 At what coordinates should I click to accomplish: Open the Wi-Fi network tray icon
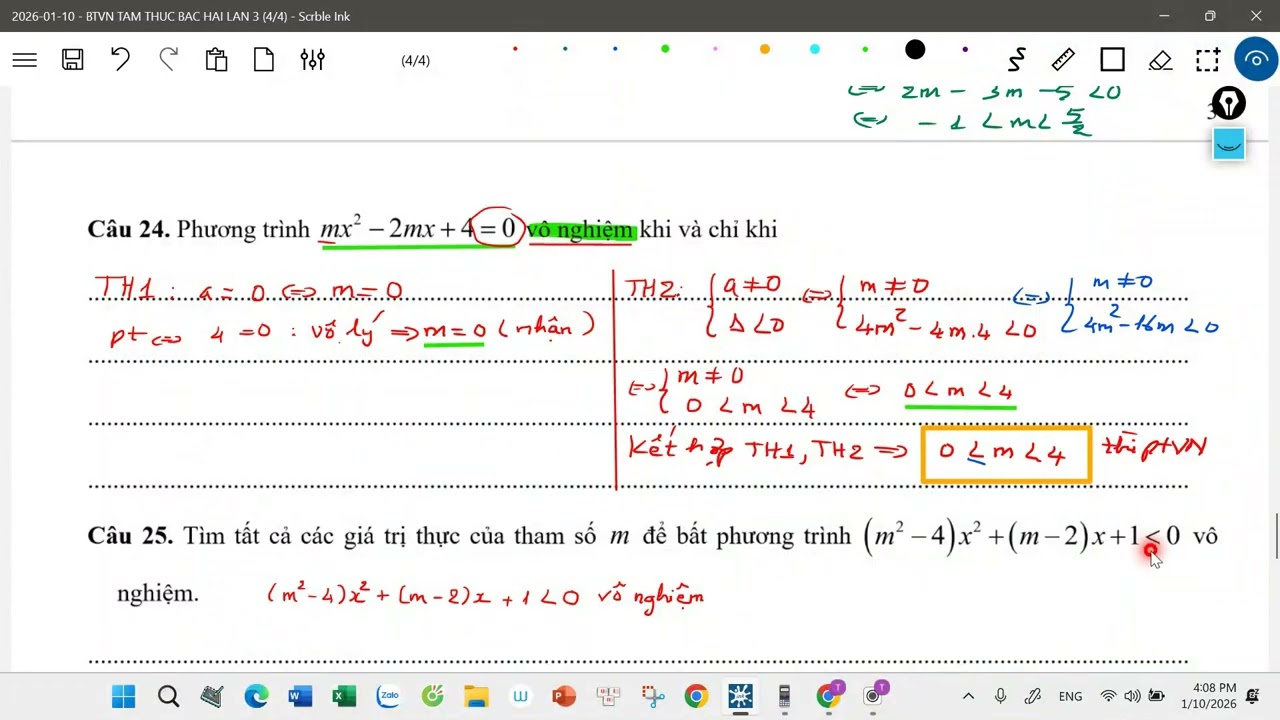pos(1108,696)
